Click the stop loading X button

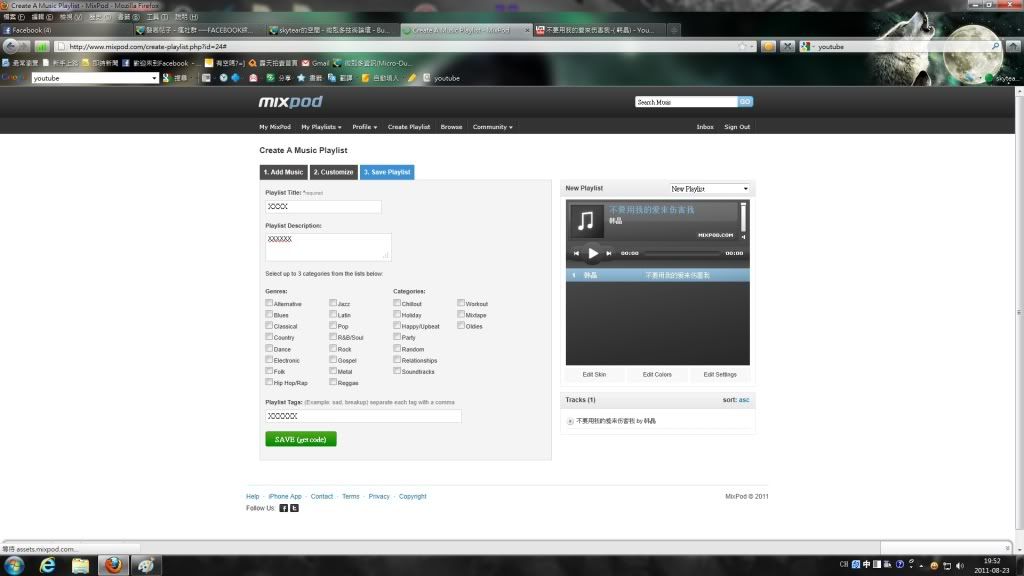click(x=788, y=46)
